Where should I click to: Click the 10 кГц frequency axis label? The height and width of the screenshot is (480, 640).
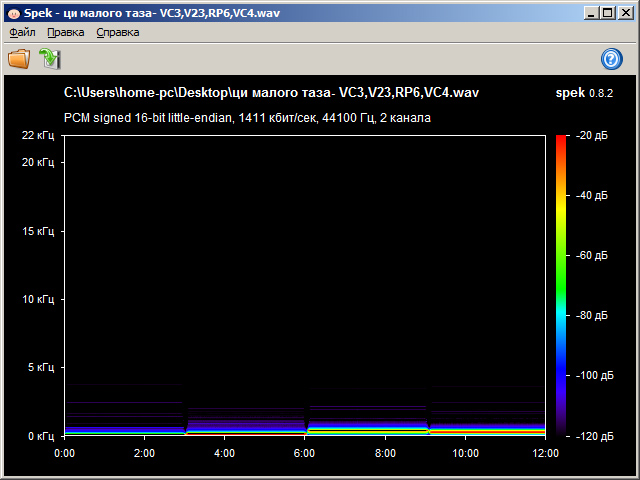click(38, 299)
